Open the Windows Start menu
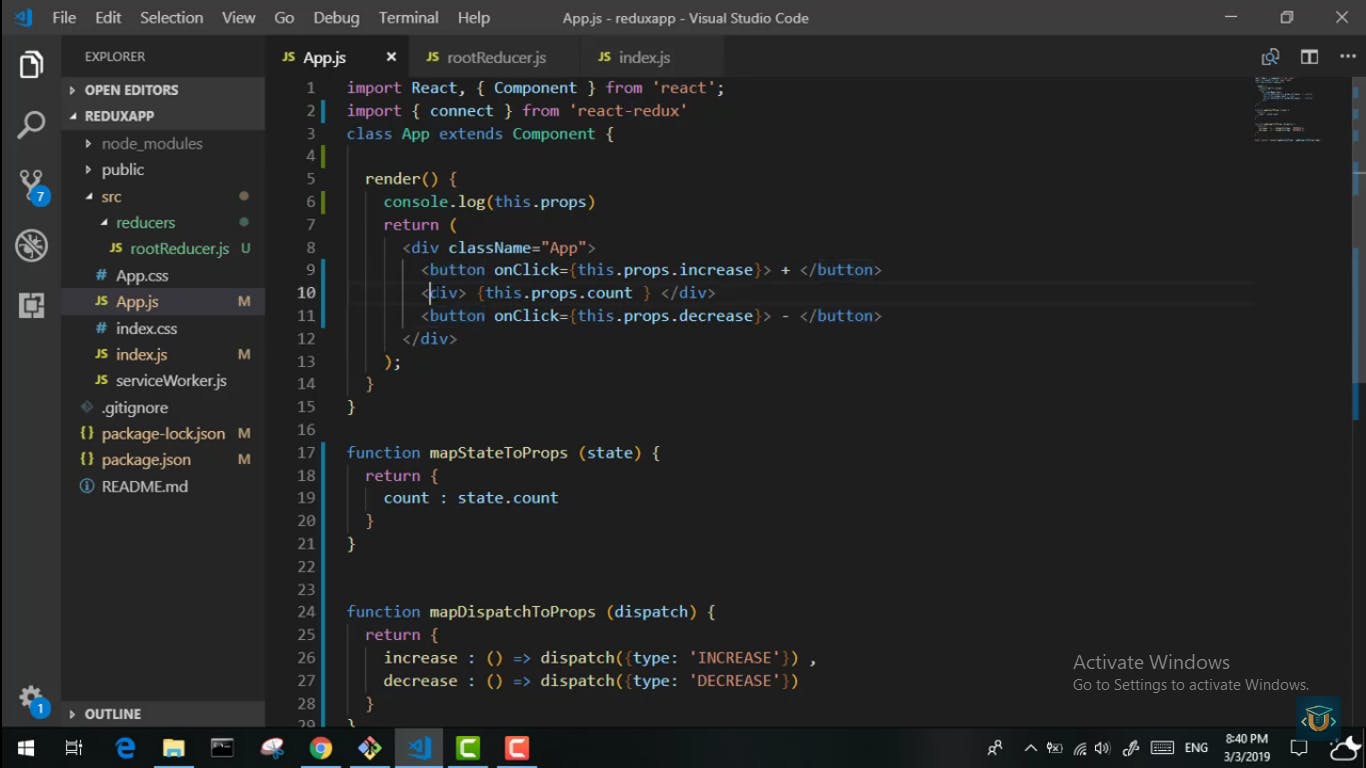Screen dimensions: 1366x768 [26, 748]
